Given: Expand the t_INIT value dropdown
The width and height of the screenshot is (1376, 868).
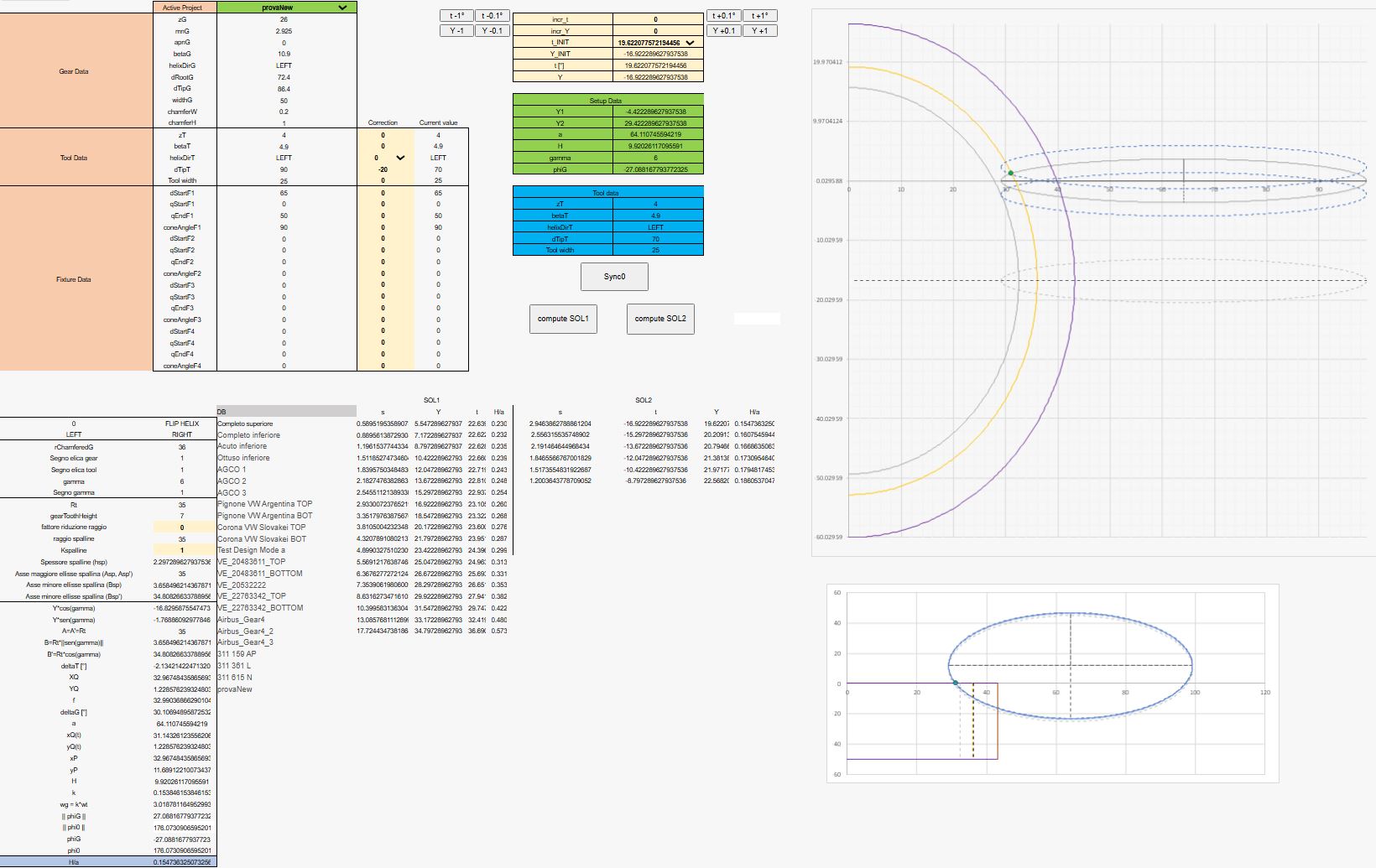Looking at the screenshot, I should (x=690, y=43).
